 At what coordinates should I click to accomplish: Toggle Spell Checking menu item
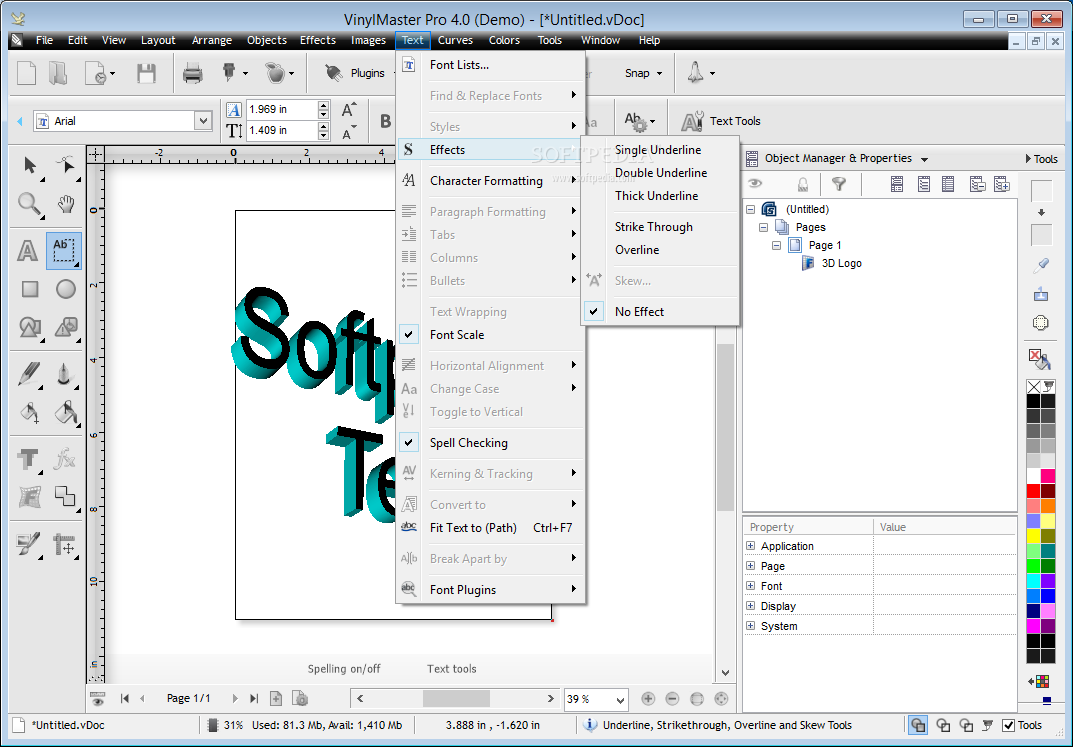click(x=490, y=443)
